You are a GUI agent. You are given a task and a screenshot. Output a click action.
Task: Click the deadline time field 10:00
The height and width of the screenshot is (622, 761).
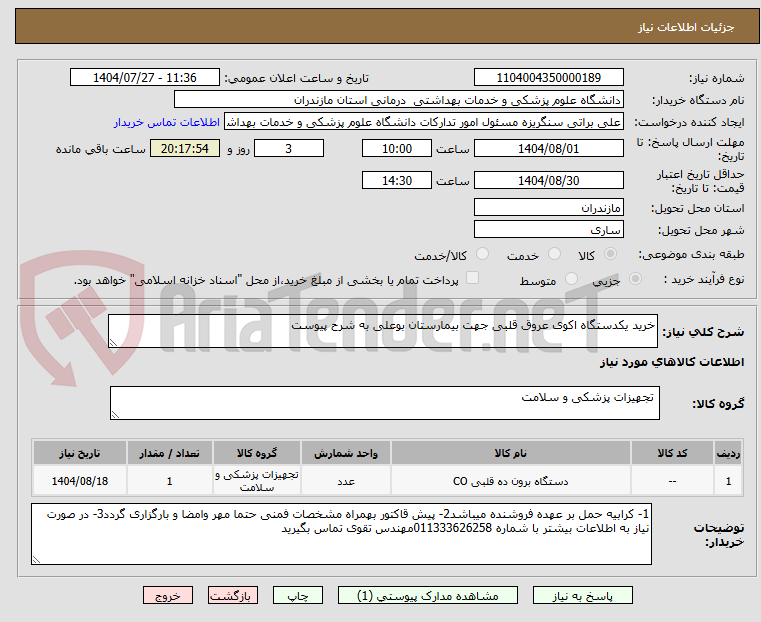click(397, 148)
